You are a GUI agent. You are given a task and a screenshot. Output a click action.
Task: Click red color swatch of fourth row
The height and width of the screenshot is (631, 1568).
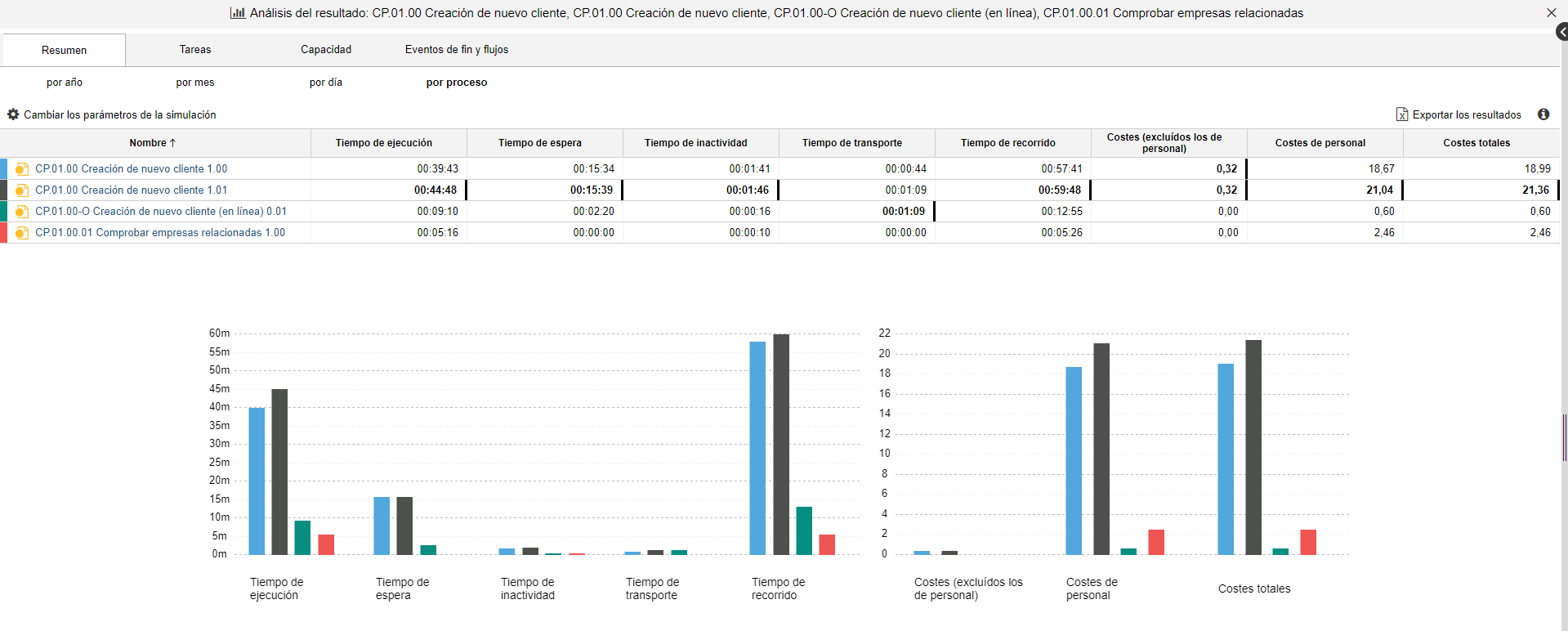click(3, 233)
